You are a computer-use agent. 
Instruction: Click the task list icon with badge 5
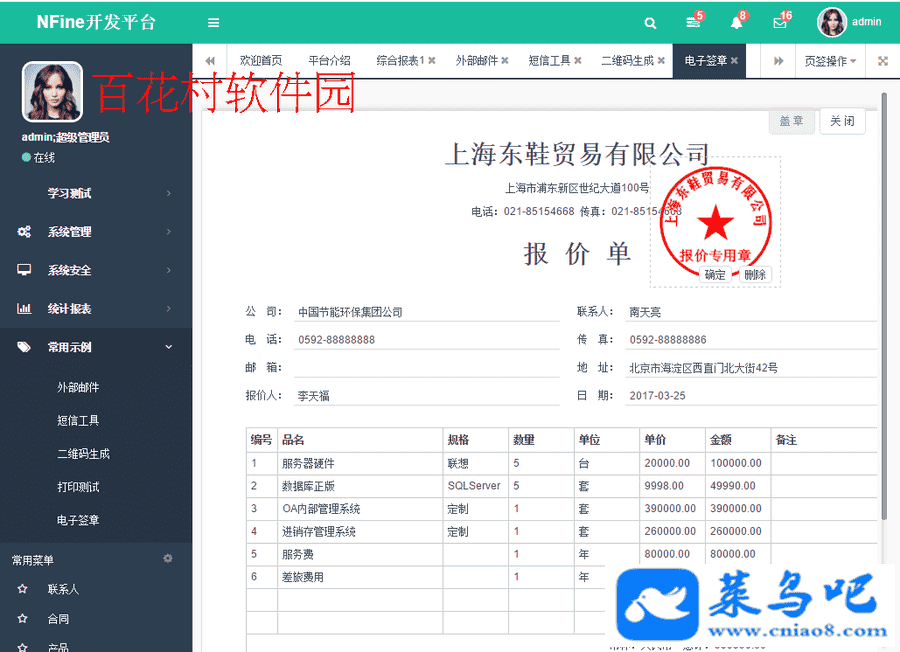coord(692,23)
